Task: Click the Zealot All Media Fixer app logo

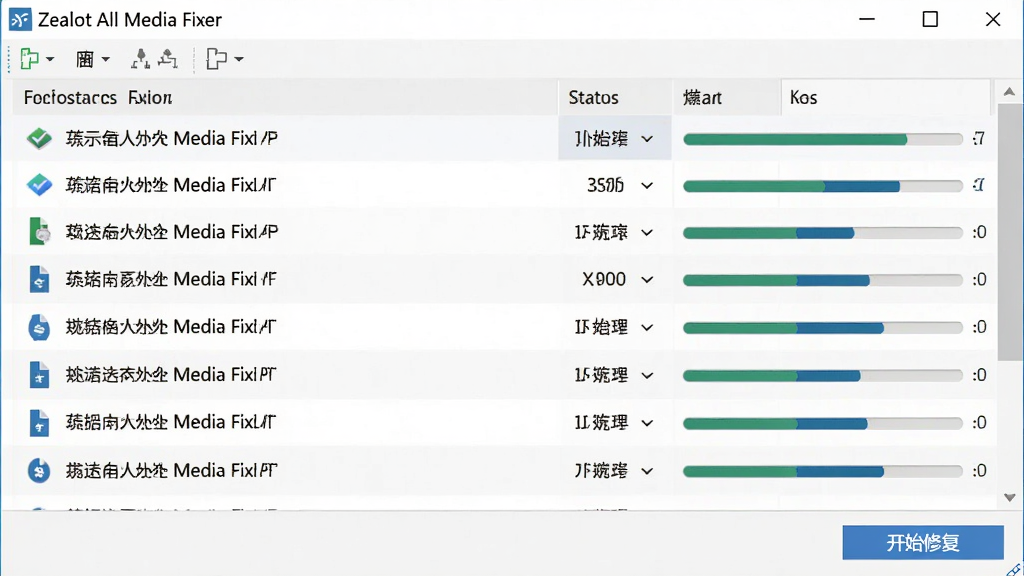Action: (x=20, y=20)
